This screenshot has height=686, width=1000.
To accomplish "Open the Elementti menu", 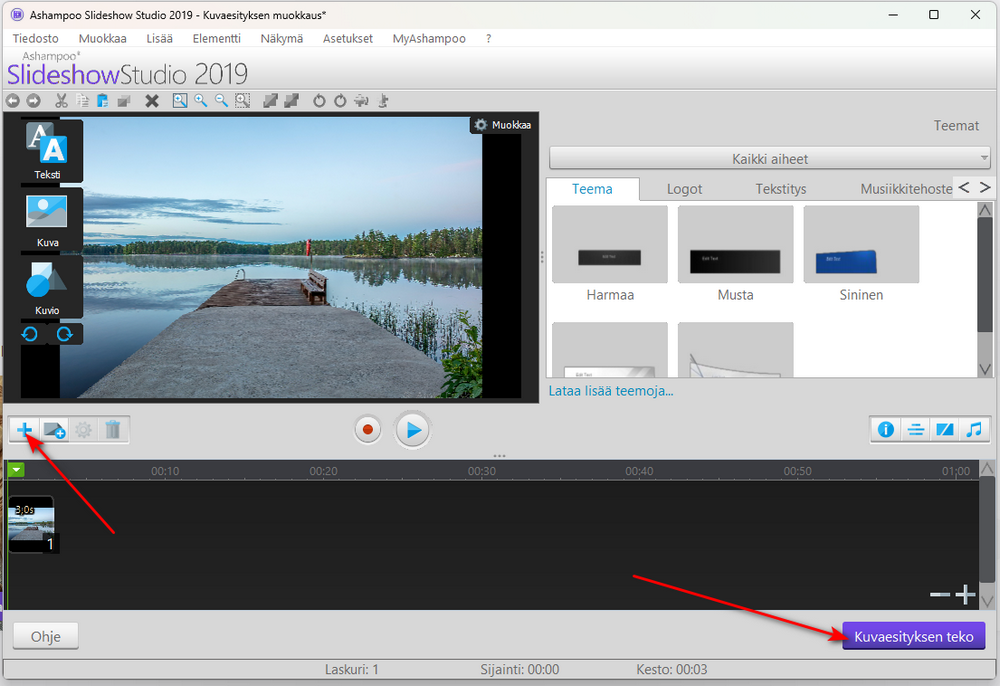I will click(217, 38).
